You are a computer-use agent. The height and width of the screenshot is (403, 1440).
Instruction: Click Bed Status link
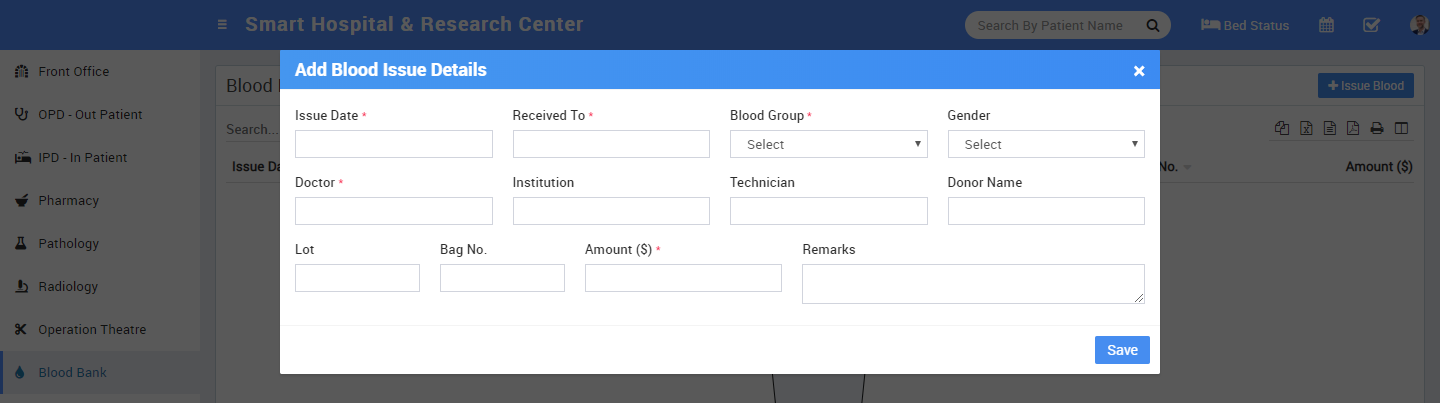pos(1245,25)
